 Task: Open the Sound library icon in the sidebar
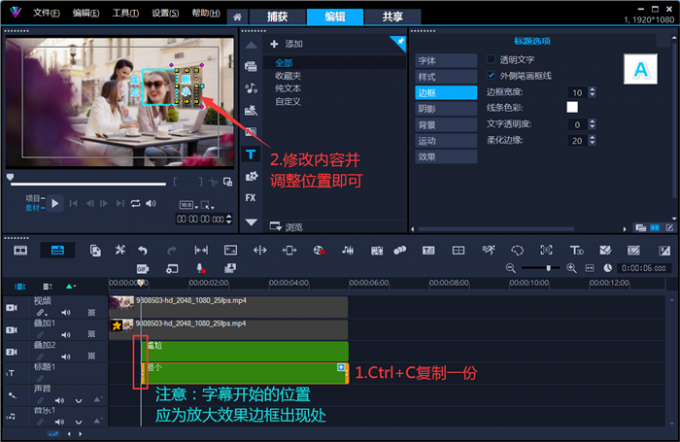251,88
